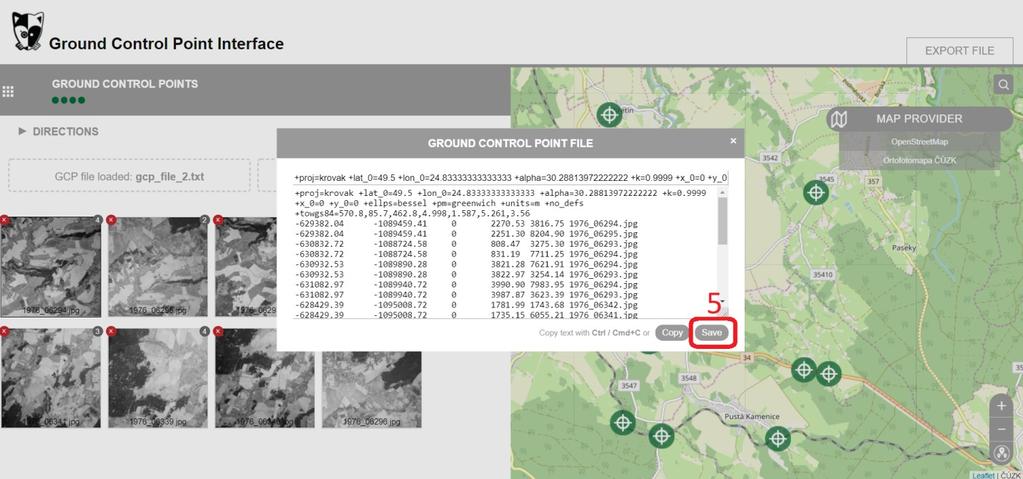Close the Ground Control Point File dialog
1023x479 pixels.
[x=733, y=140]
